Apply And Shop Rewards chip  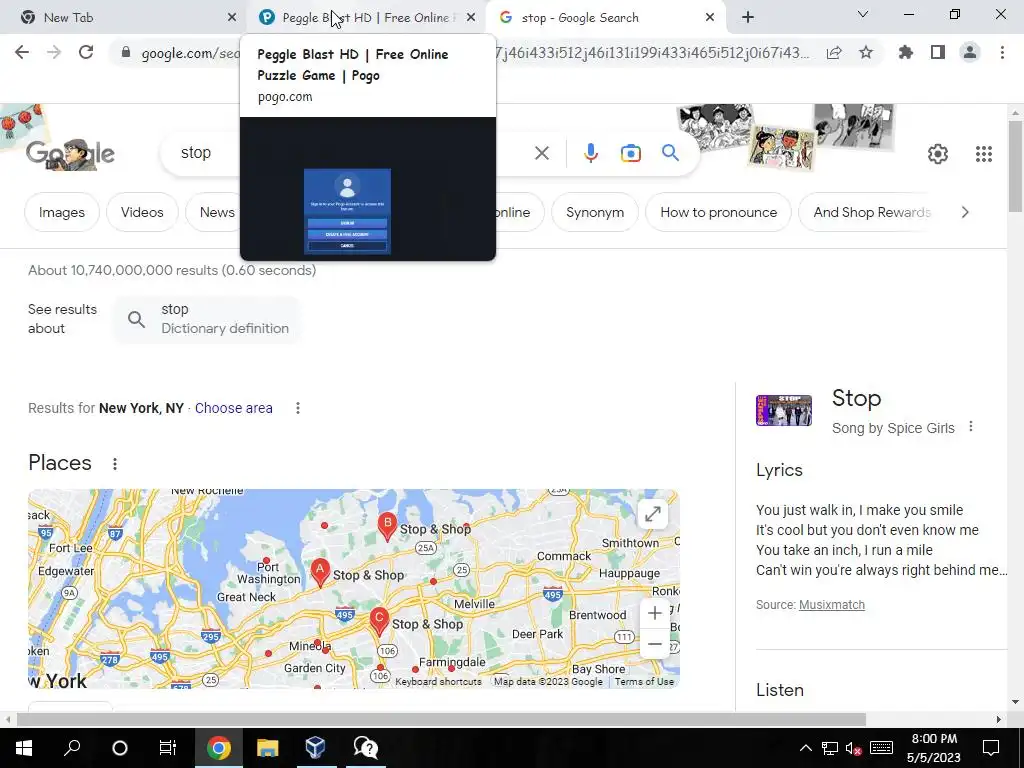871,212
